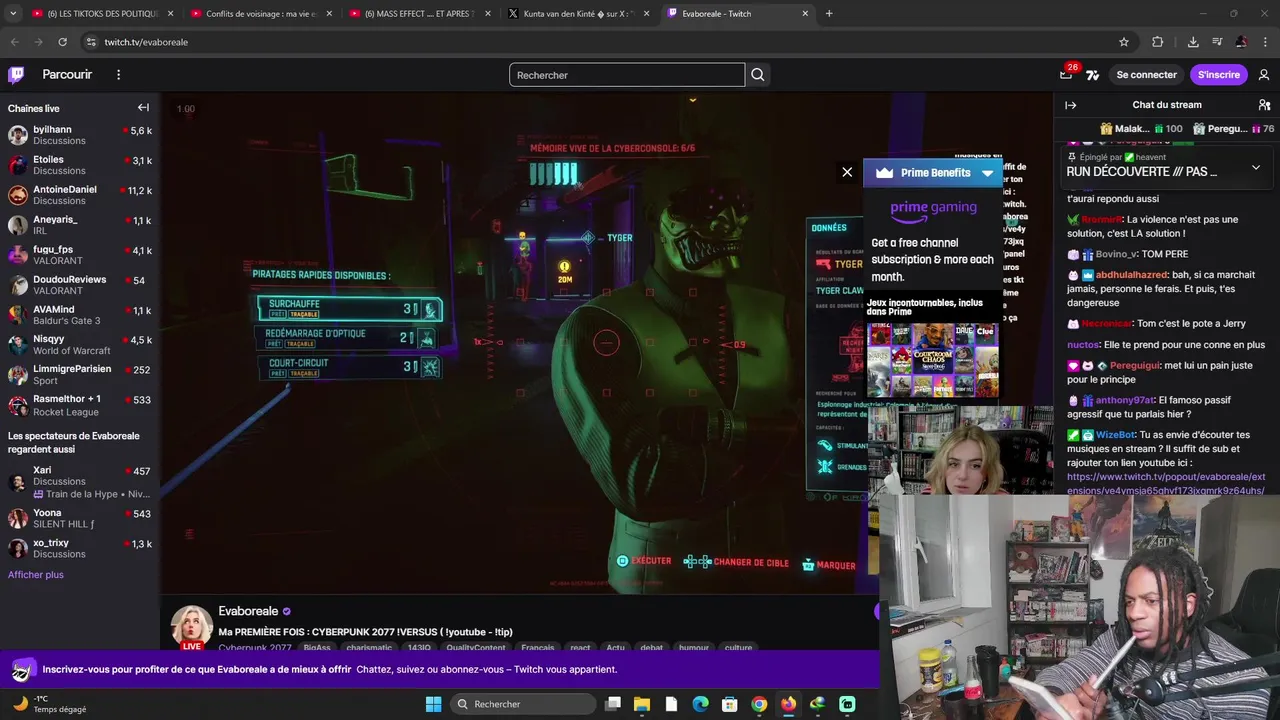Open DoudouReviews channel in sidebar
Screen dimensions: 1280x720
(80, 285)
